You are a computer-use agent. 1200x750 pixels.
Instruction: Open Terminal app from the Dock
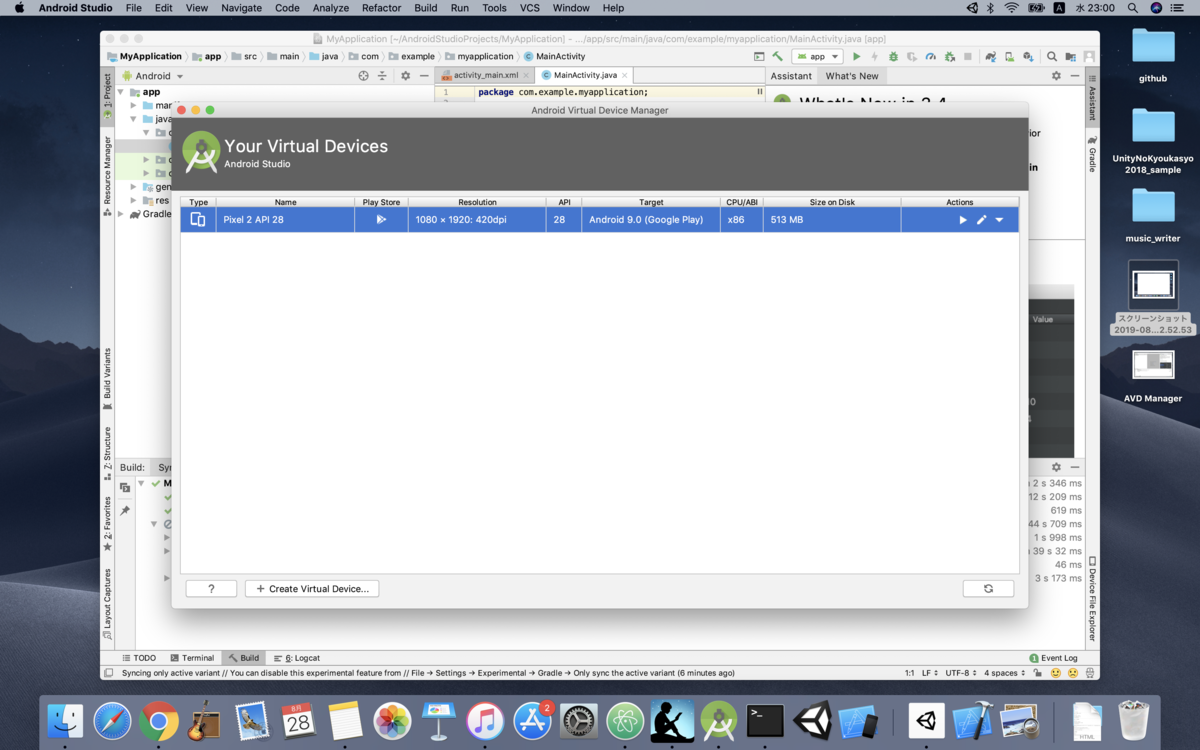(765, 721)
